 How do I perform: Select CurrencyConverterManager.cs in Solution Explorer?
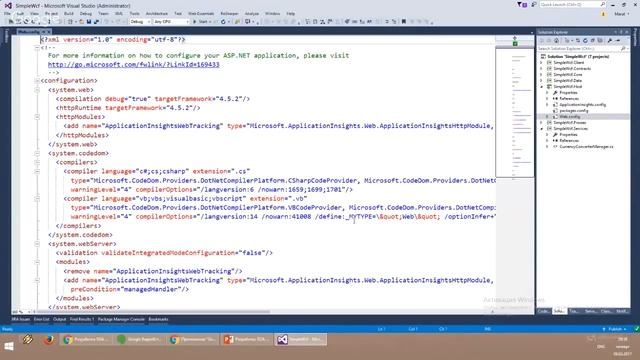click(586, 147)
